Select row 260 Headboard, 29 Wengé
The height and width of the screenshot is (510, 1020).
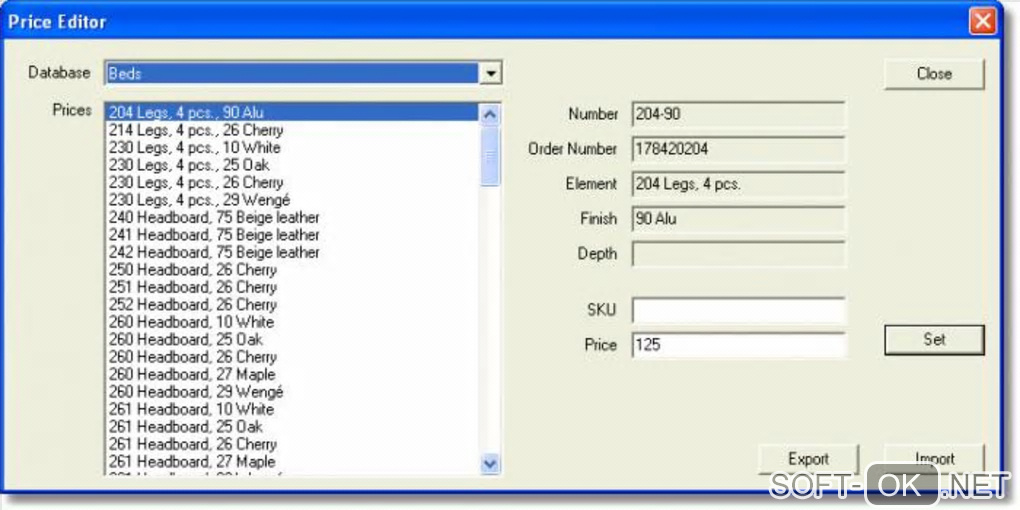pos(293,392)
